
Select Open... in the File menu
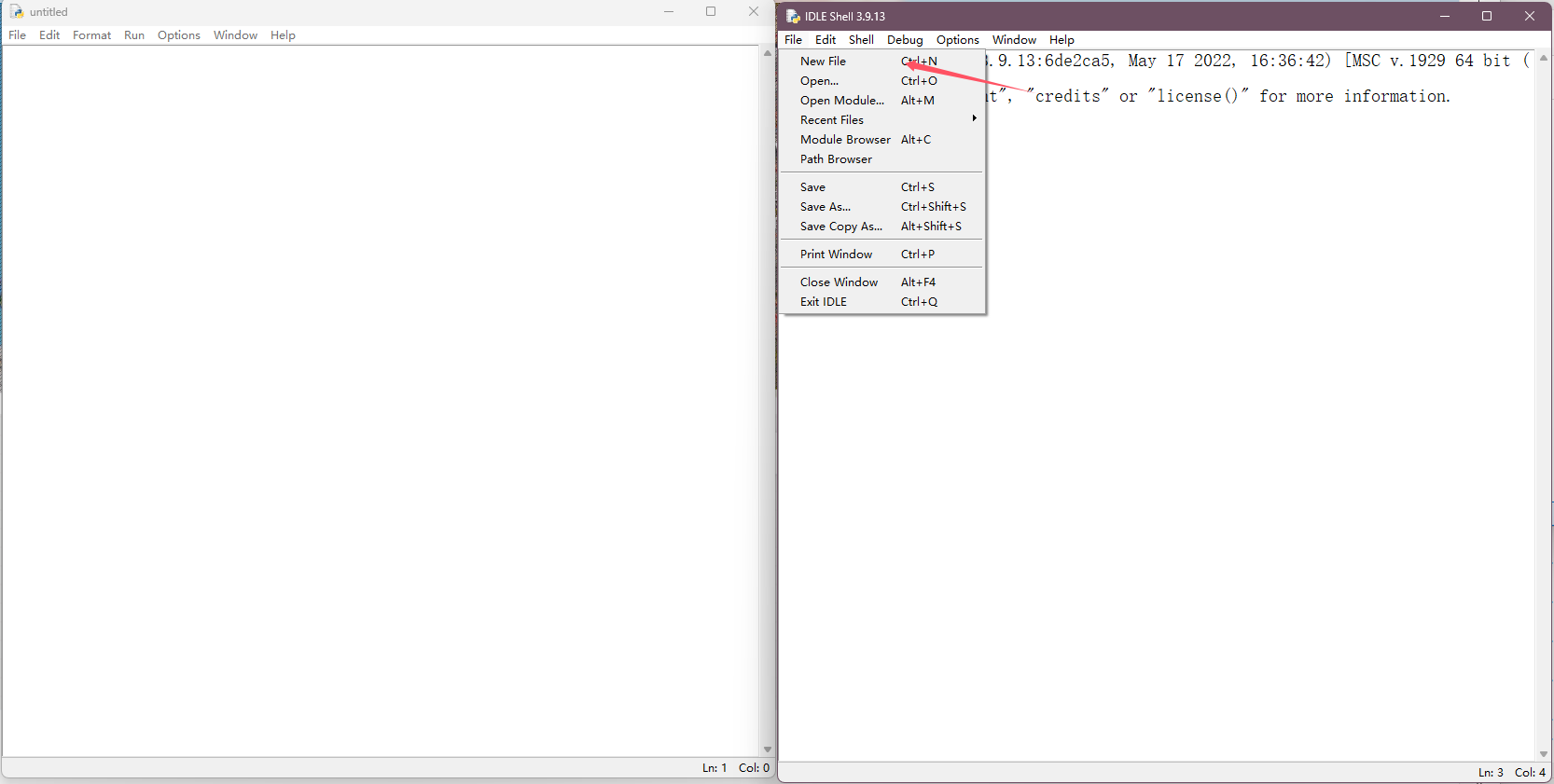tap(819, 81)
